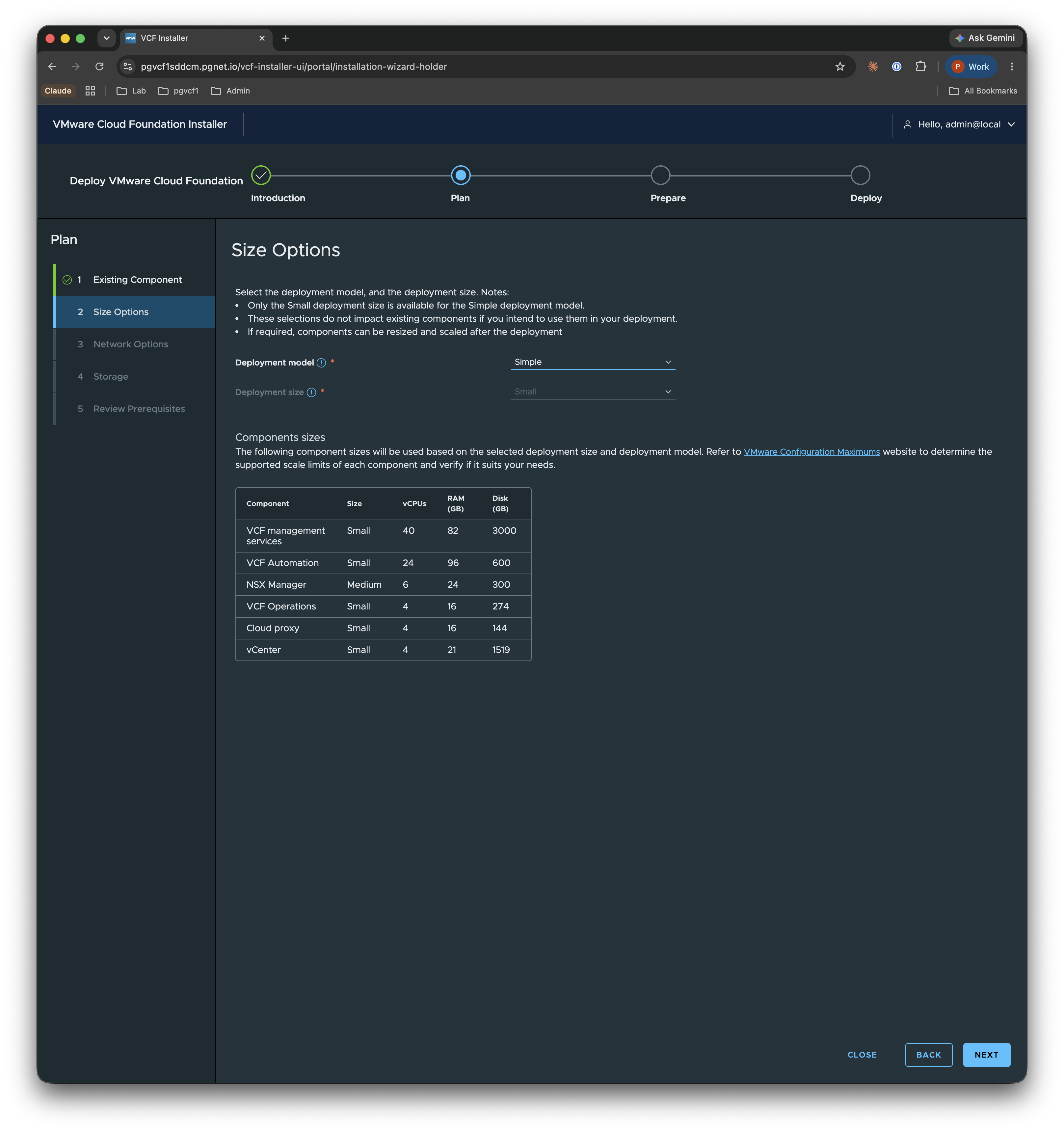Screen dimensions: 1064x1132
Task: Click the VCF Automation table row
Action: (383, 563)
